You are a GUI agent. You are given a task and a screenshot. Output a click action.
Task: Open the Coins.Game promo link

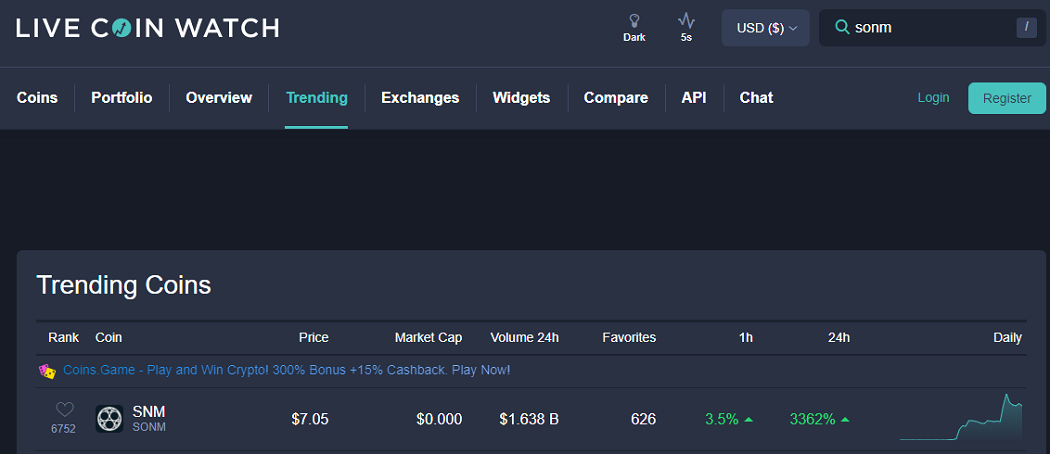click(x=287, y=370)
